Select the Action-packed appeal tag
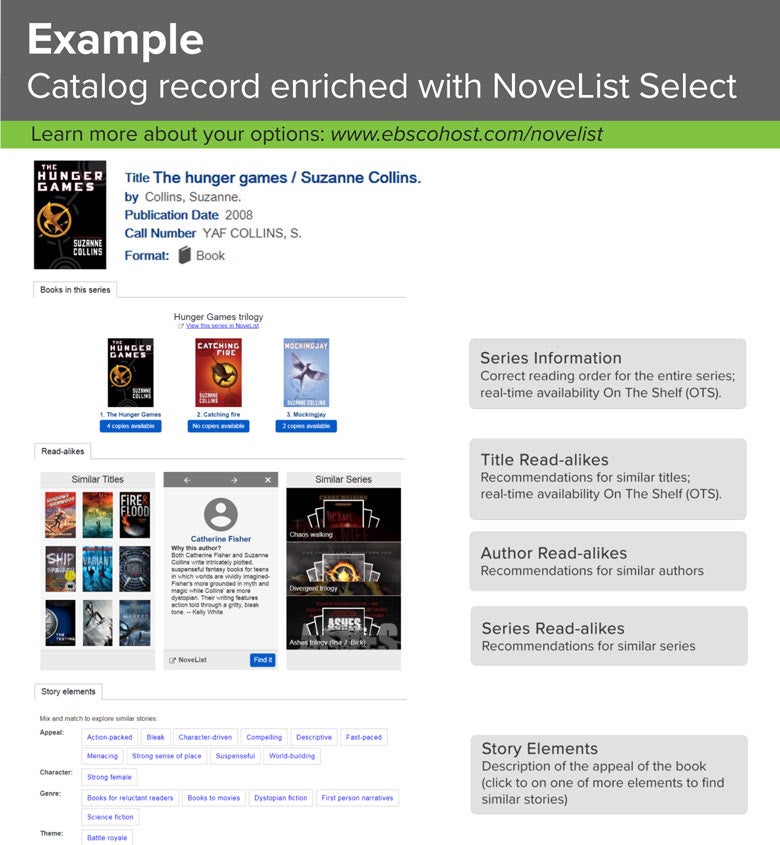Image resolution: width=780 pixels, height=845 pixels. (109, 737)
